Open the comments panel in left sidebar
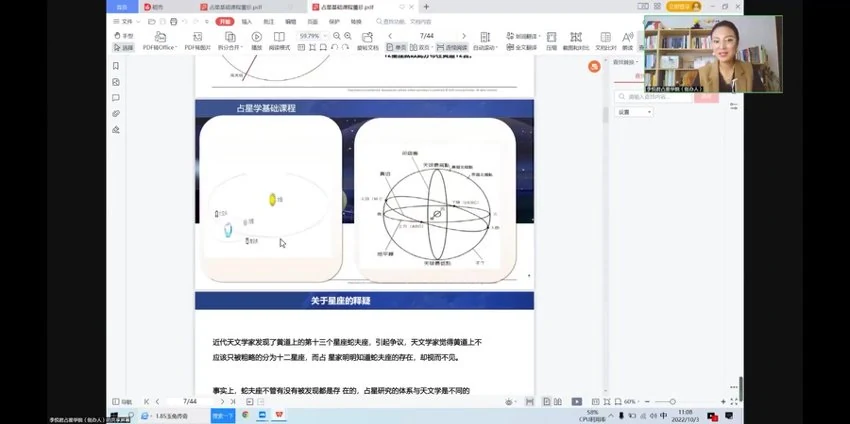850x424 pixels. 115,98
